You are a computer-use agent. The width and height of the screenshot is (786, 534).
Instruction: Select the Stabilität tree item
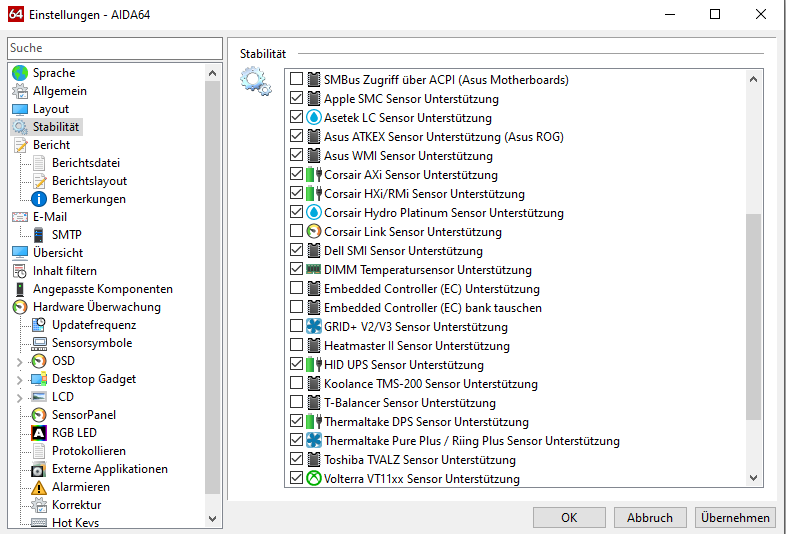pos(56,127)
